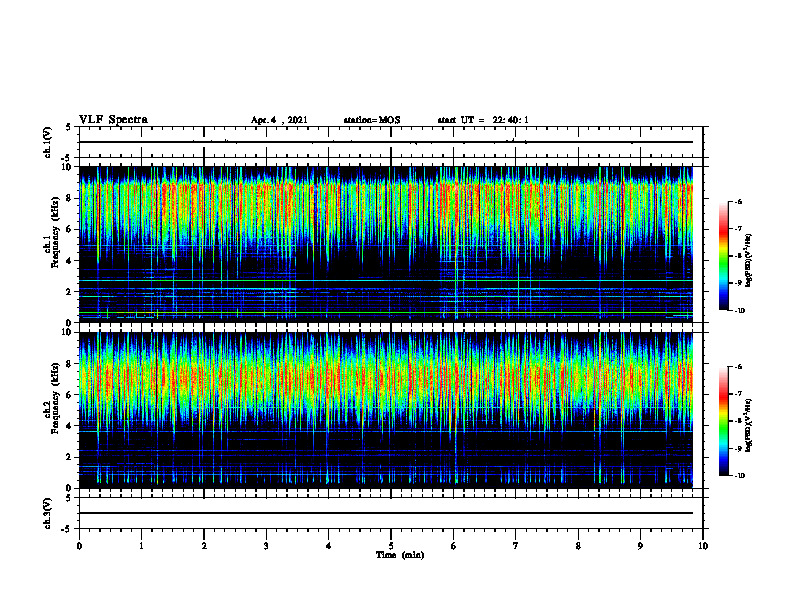Screen dimensions: 792x612
Task: Click the "4" kHz tick of ch.1 spectrogram
Action: (x=70, y=261)
